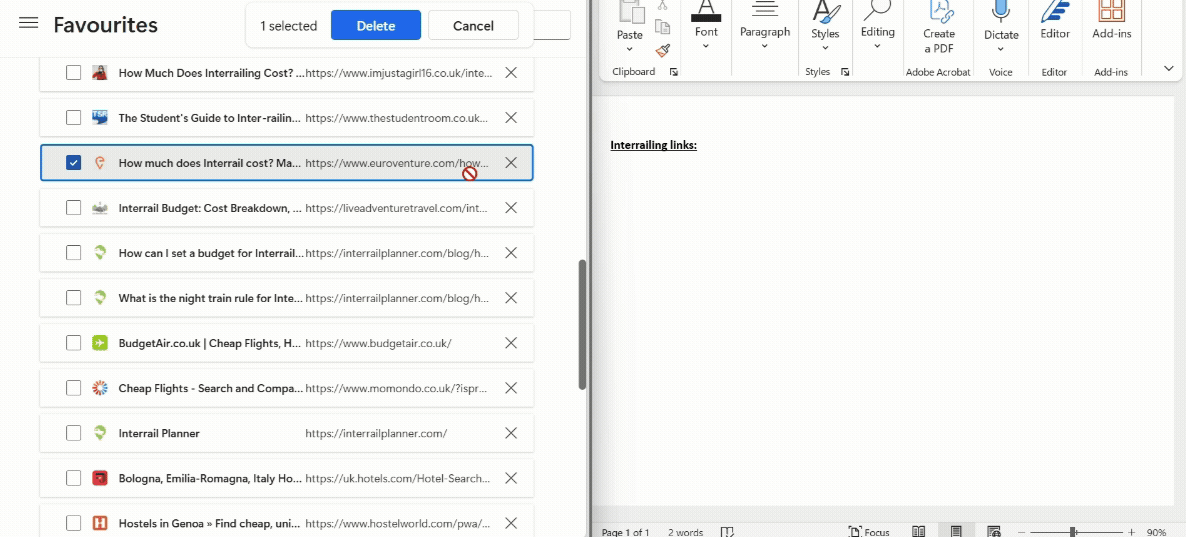This screenshot has width=1186, height=537.
Task: Tick checkbox for How Much Does Interrailing Cost
Action: tap(73, 73)
